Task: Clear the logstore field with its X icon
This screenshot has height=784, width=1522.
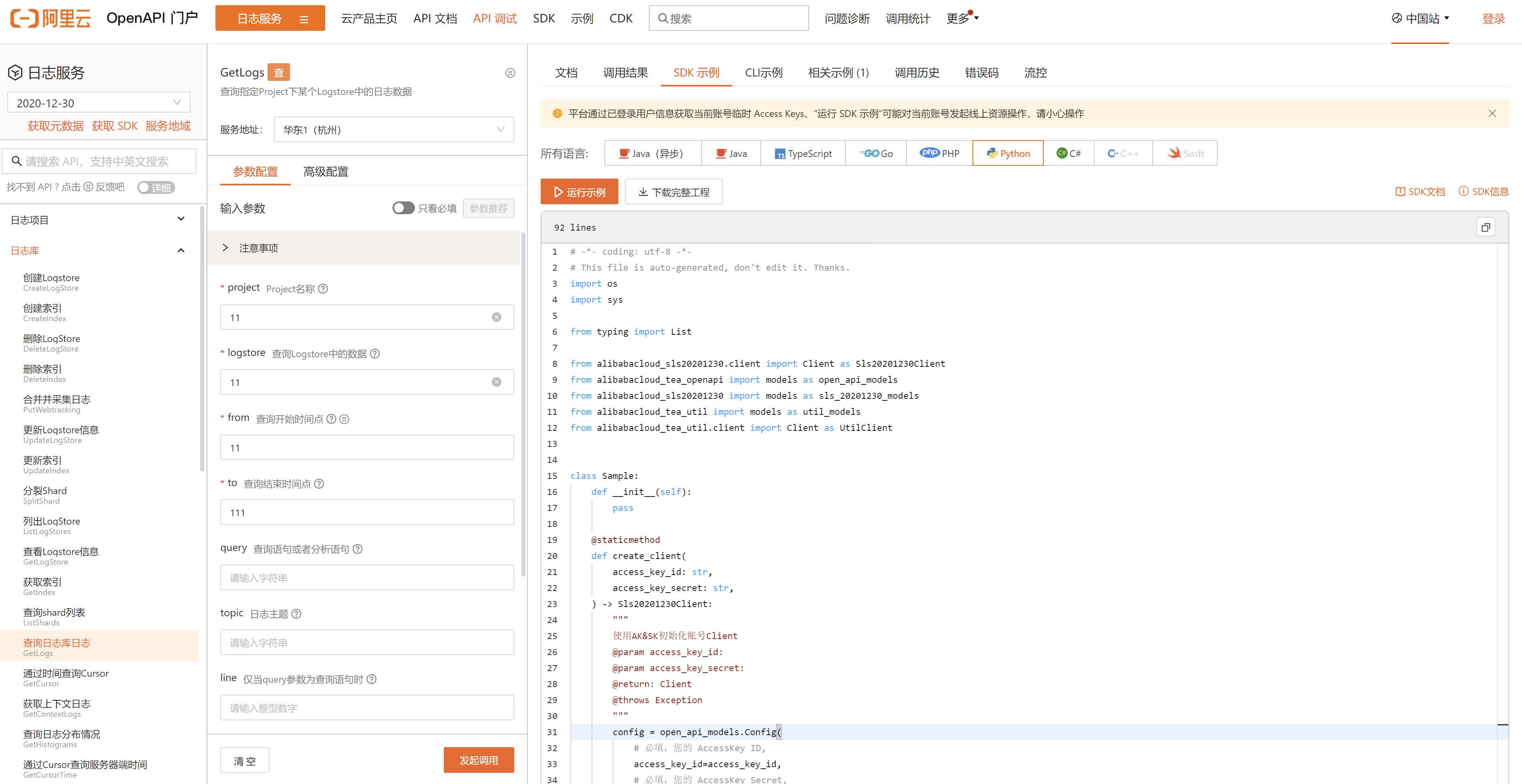Action: tap(496, 382)
